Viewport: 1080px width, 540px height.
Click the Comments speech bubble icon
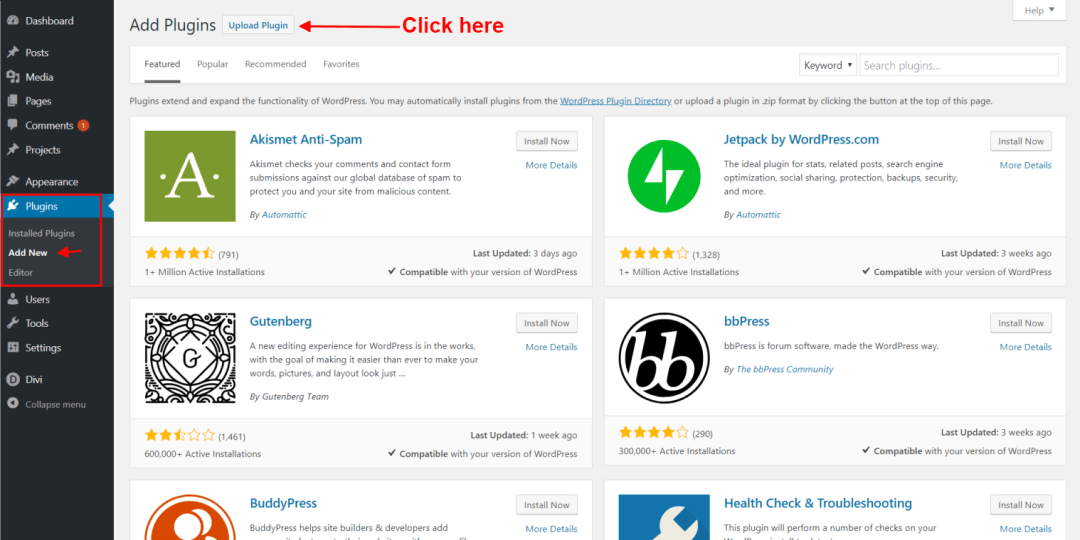pos(12,125)
